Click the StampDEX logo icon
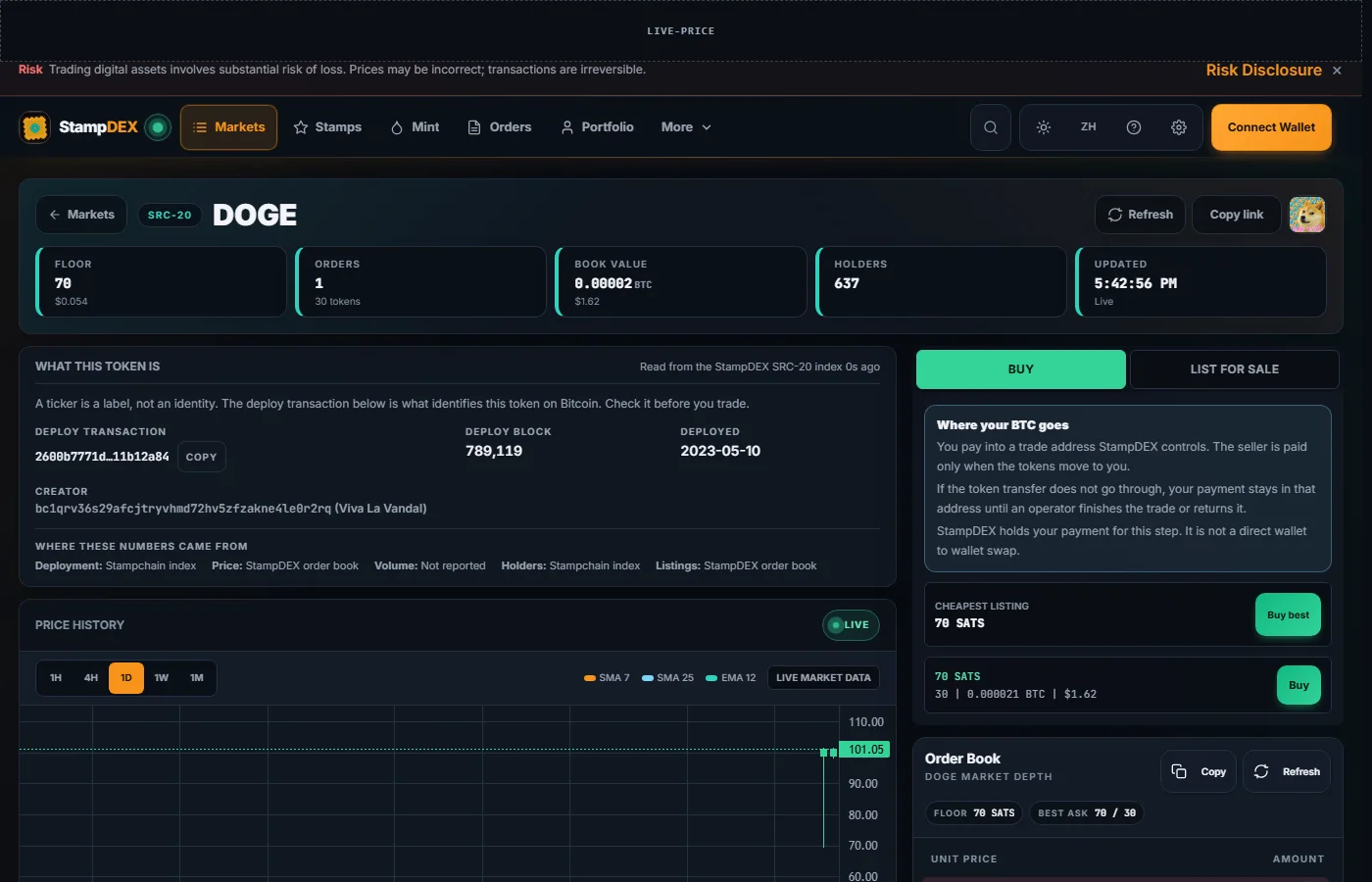The height and width of the screenshot is (882, 1372). tap(35, 127)
